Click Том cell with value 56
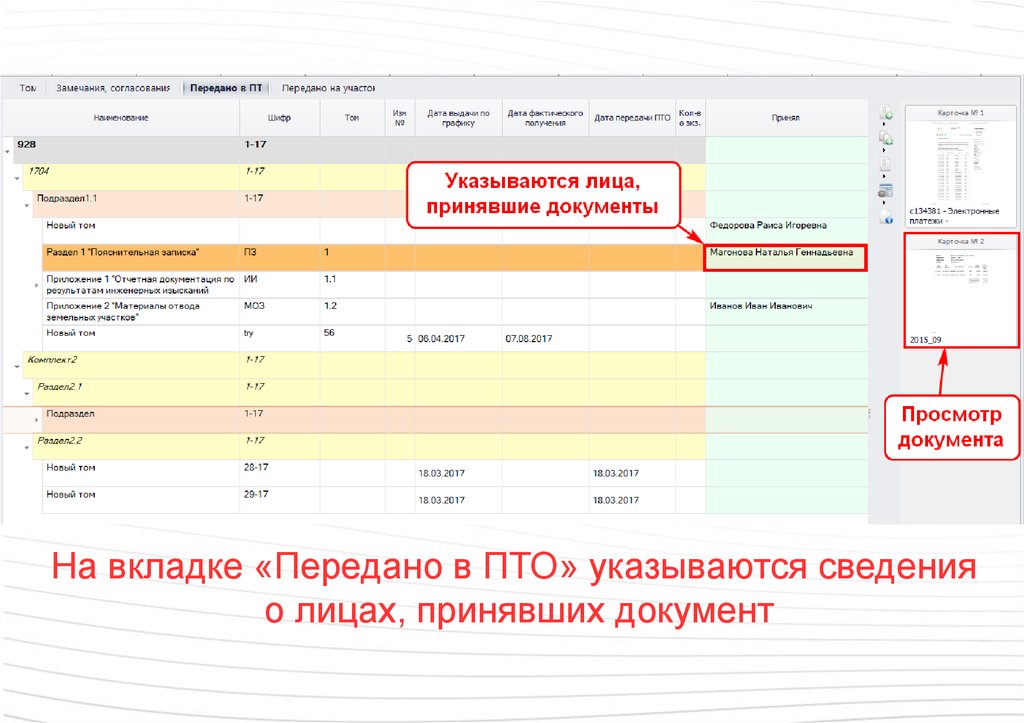1024x723 pixels. point(352,338)
